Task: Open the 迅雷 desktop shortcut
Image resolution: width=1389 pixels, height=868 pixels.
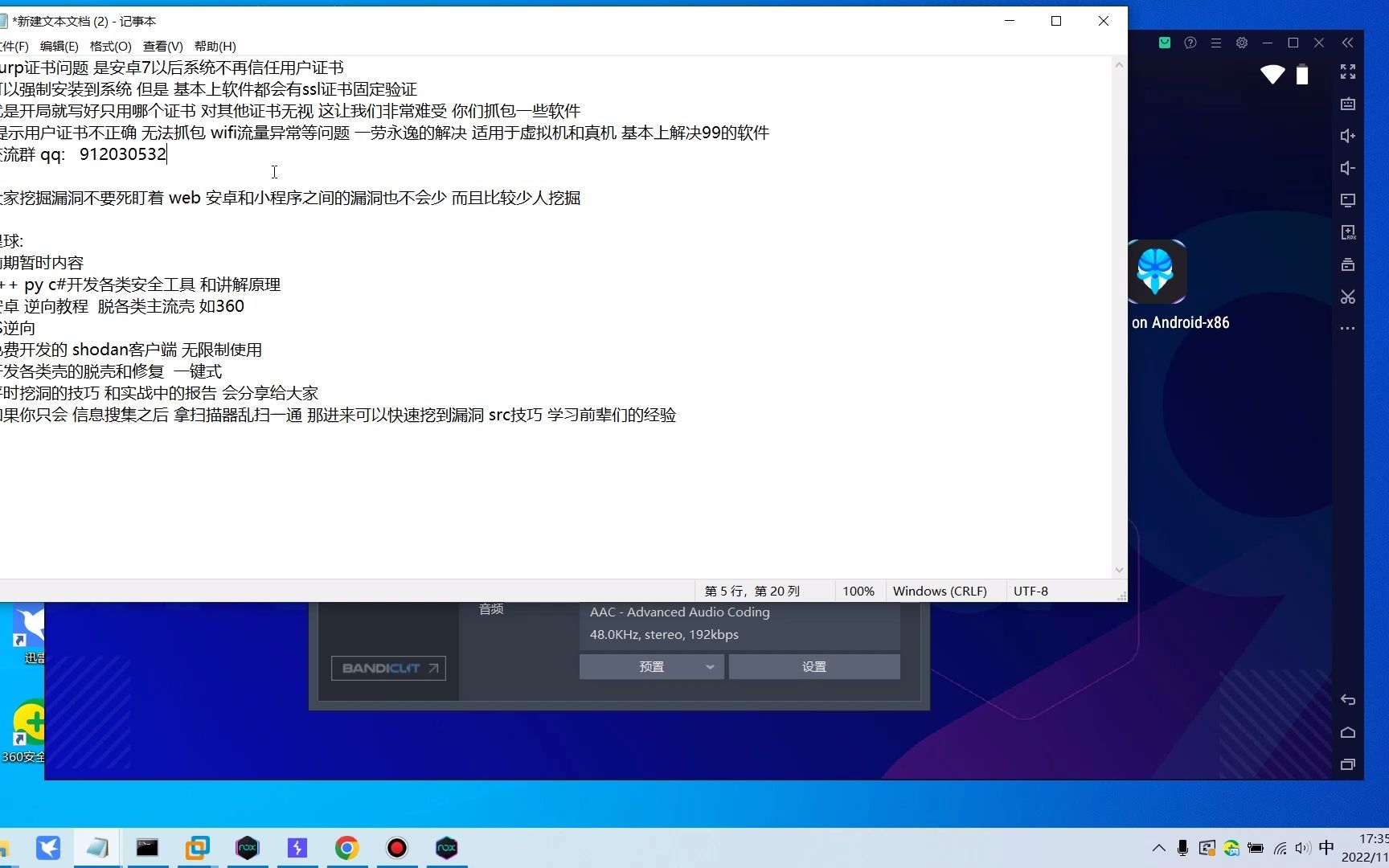Action: [x=28, y=635]
